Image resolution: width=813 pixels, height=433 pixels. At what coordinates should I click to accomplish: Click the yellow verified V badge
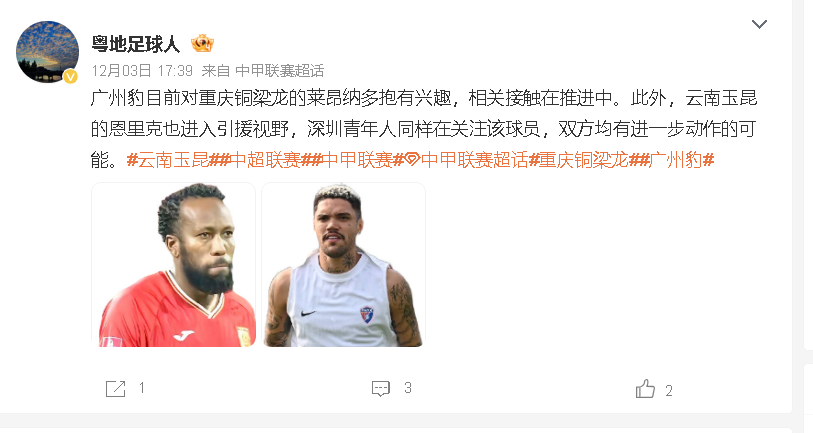point(71,77)
